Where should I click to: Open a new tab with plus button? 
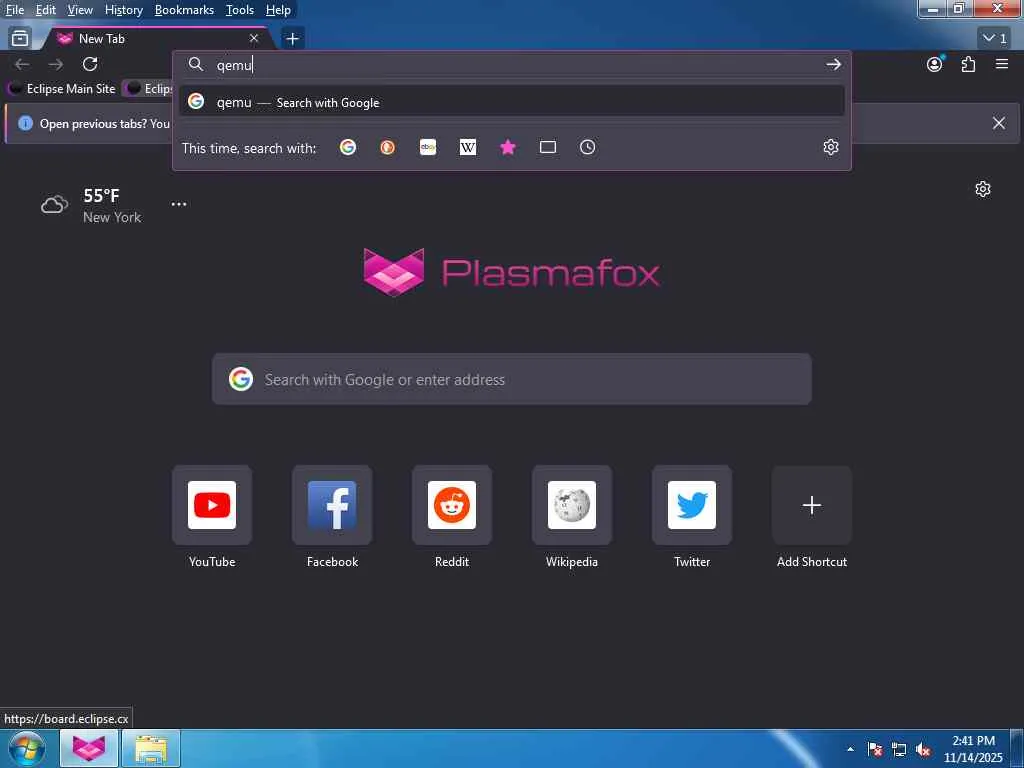[x=293, y=39]
